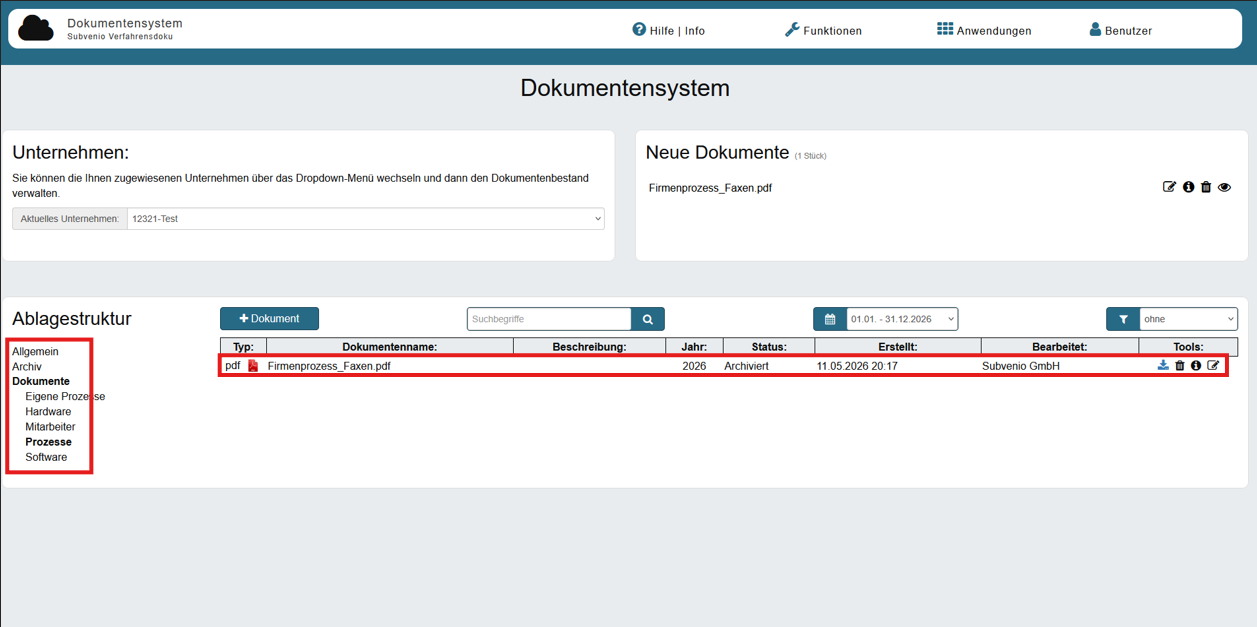Open the filter dropdown showing ohne
The height and width of the screenshot is (627, 1257).
pos(1189,319)
